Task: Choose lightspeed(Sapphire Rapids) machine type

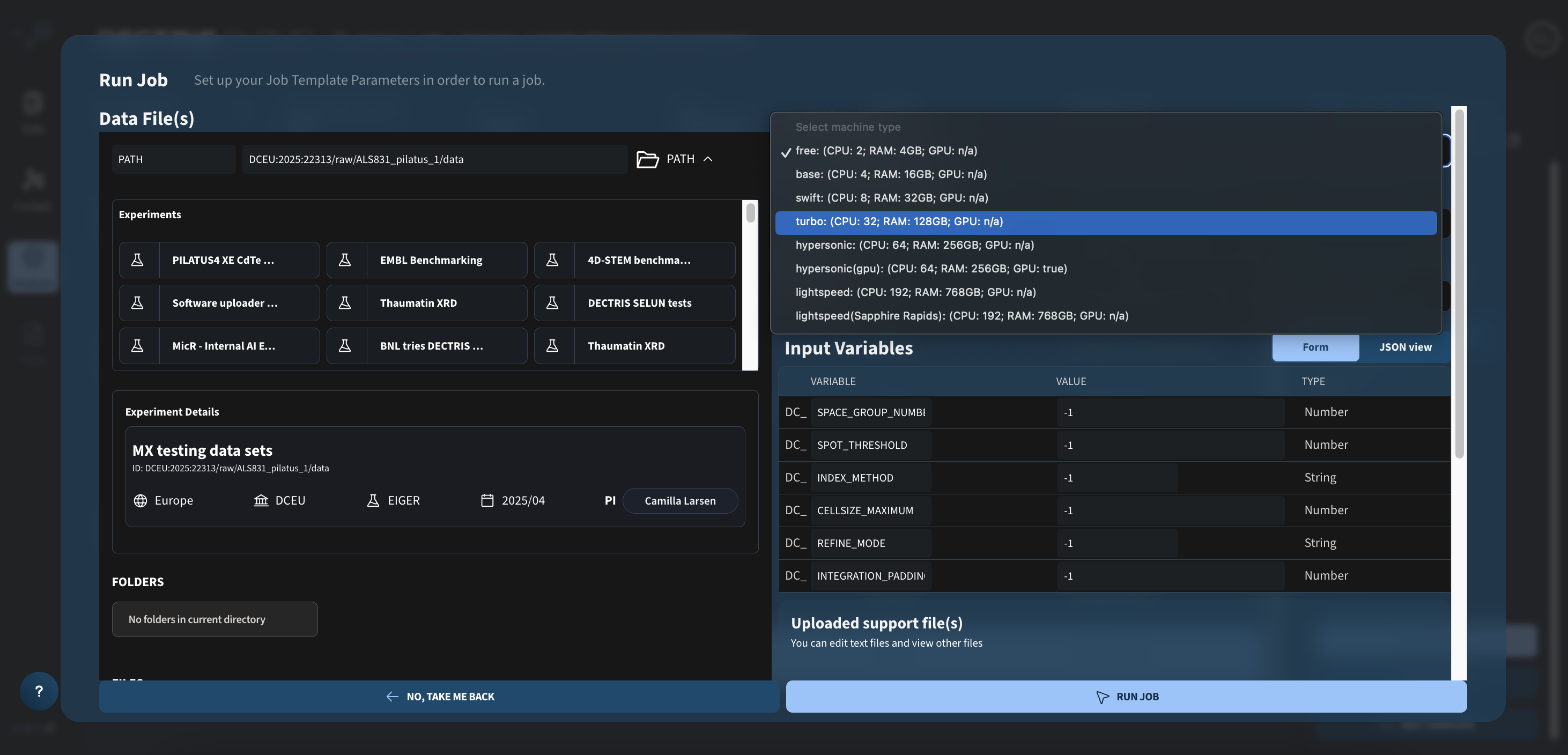Action: 1106,315
